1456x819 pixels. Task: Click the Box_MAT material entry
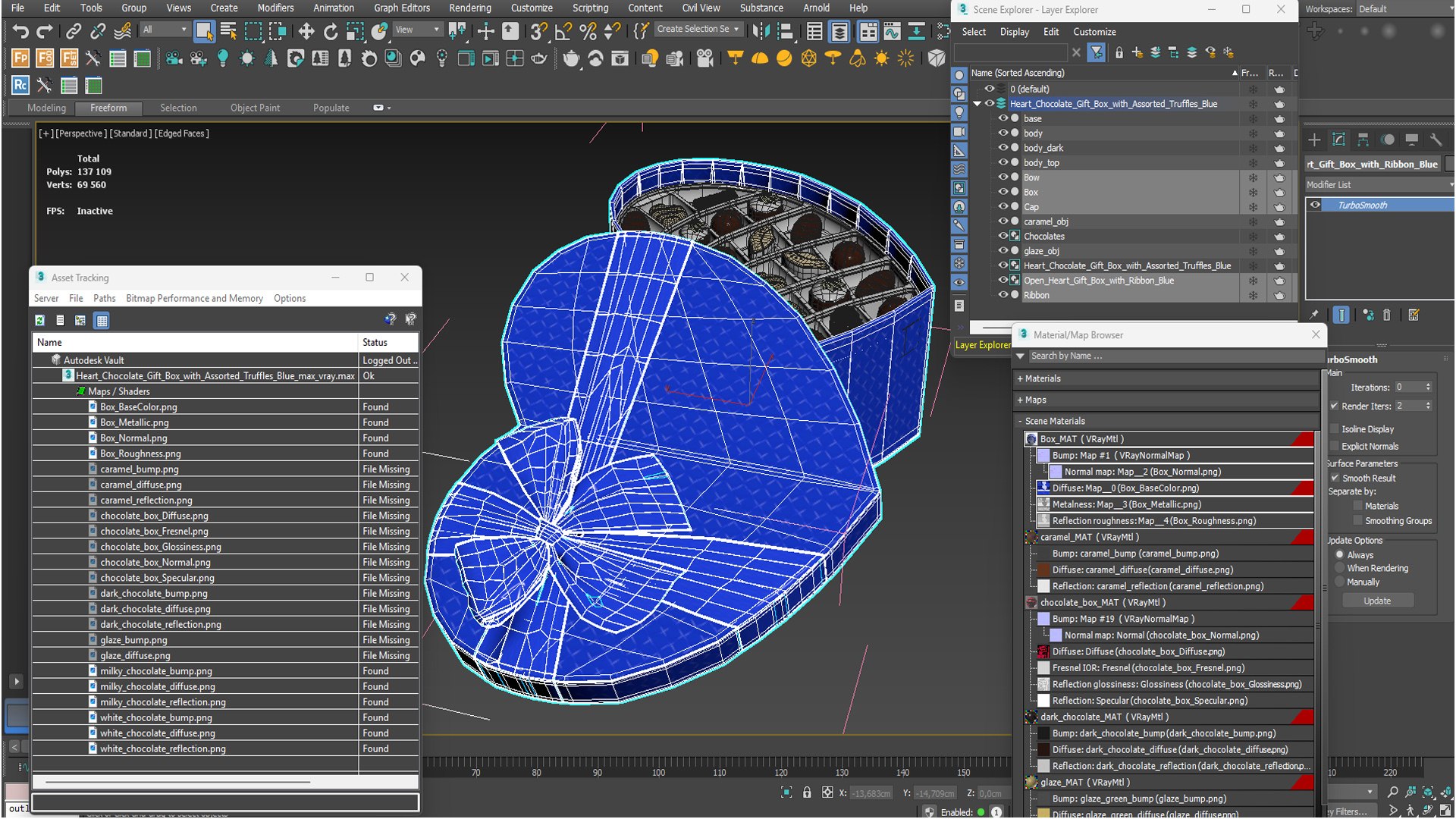pyautogui.click(x=1169, y=439)
